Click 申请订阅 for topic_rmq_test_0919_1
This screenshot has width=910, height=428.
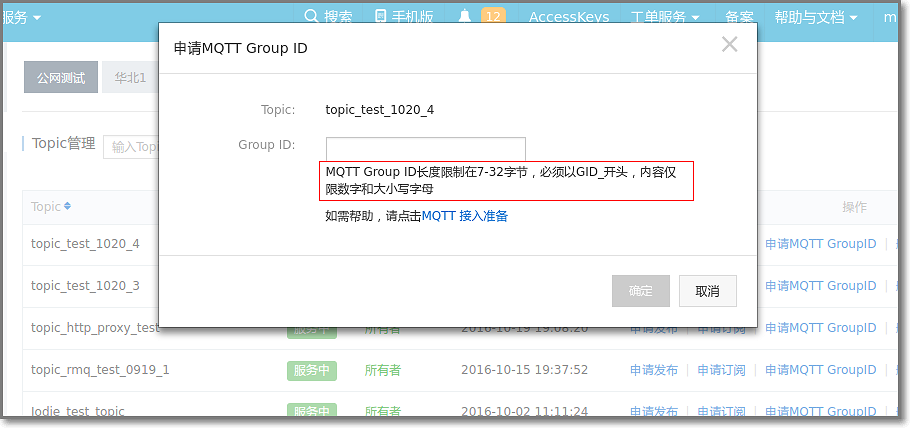point(721,370)
